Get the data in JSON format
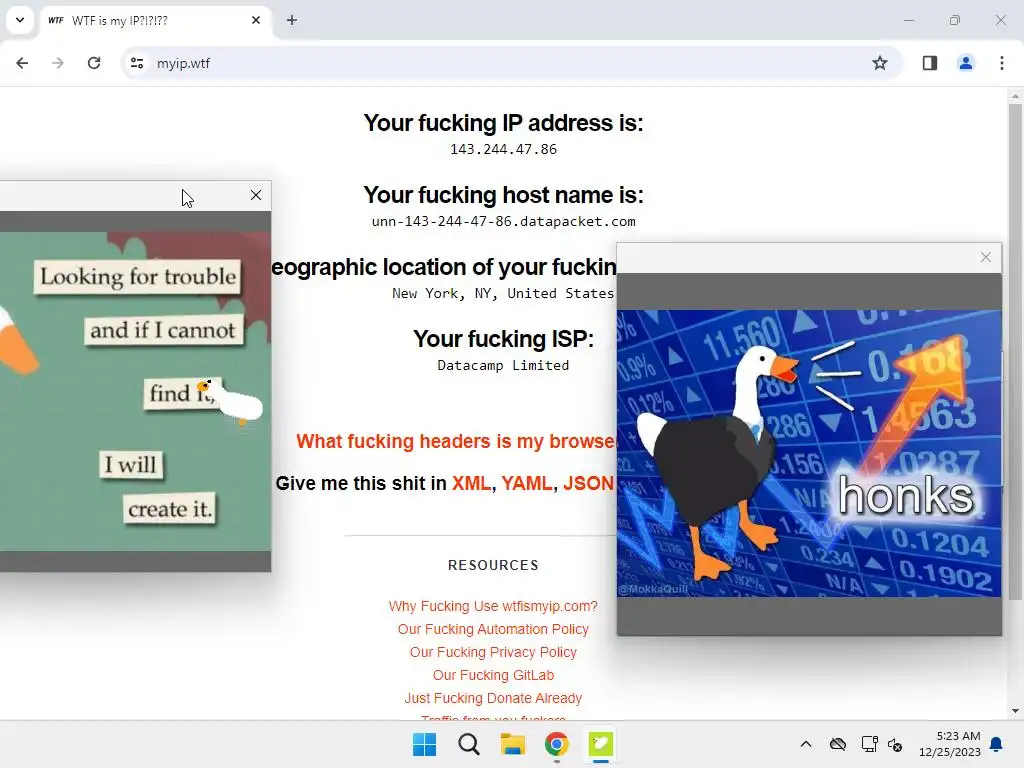1024x768 pixels. pos(588,483)
